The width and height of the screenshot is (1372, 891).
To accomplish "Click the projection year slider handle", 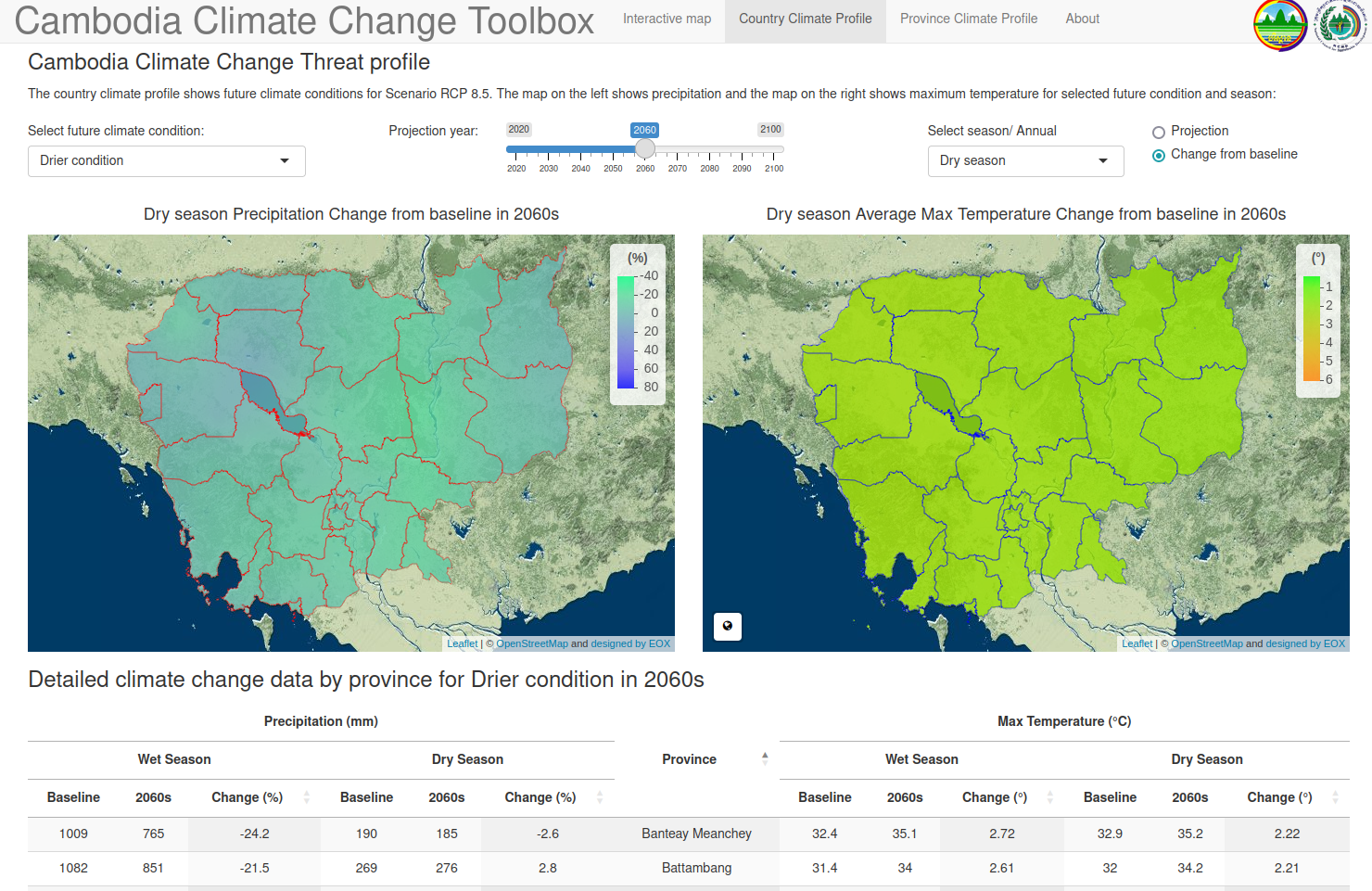I will tap(645, 148).
